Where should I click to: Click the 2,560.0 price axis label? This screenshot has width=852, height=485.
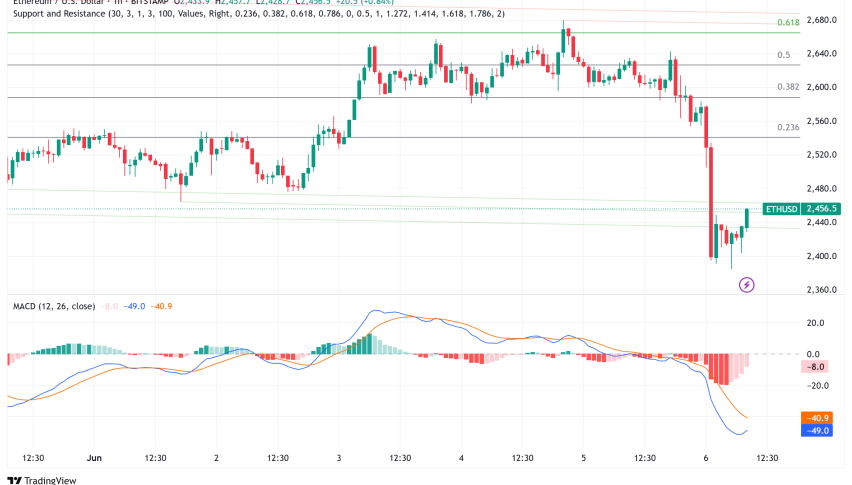click(821, 121)
